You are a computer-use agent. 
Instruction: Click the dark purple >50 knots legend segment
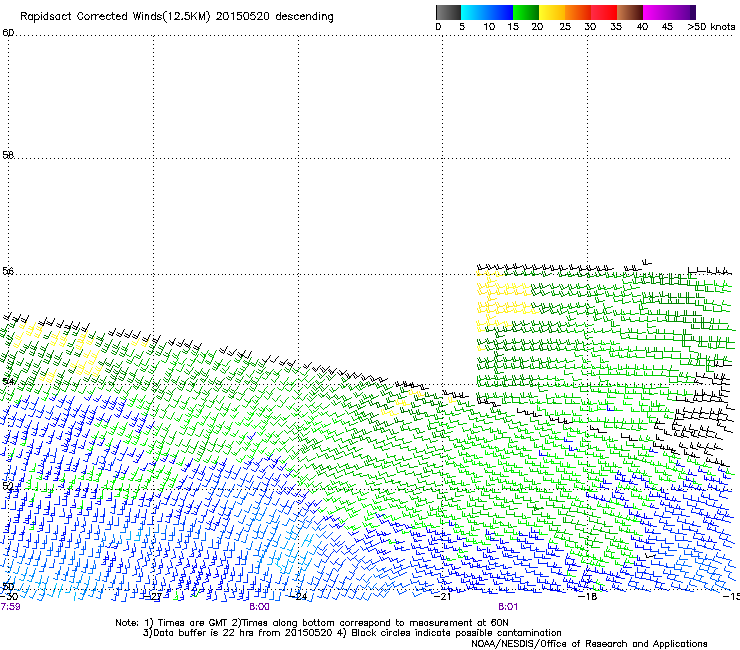pyautogui.click(x=692, y=12)
